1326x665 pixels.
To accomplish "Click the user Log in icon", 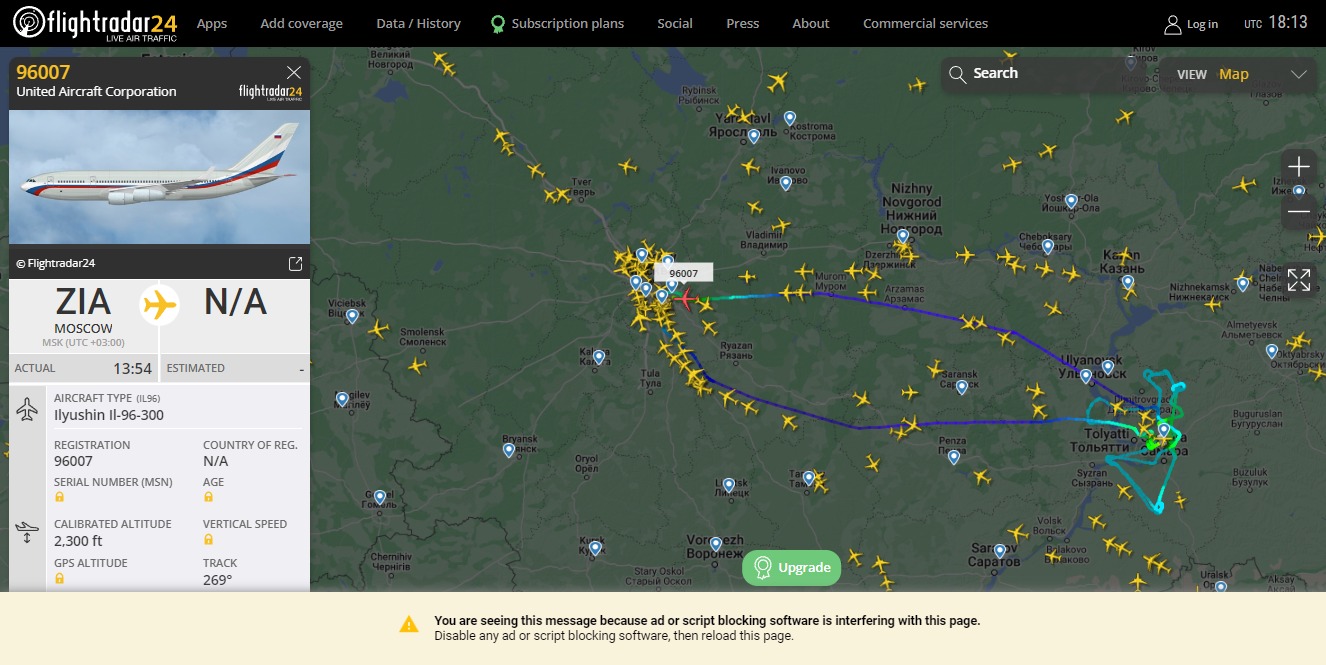I will [1173, 24].
